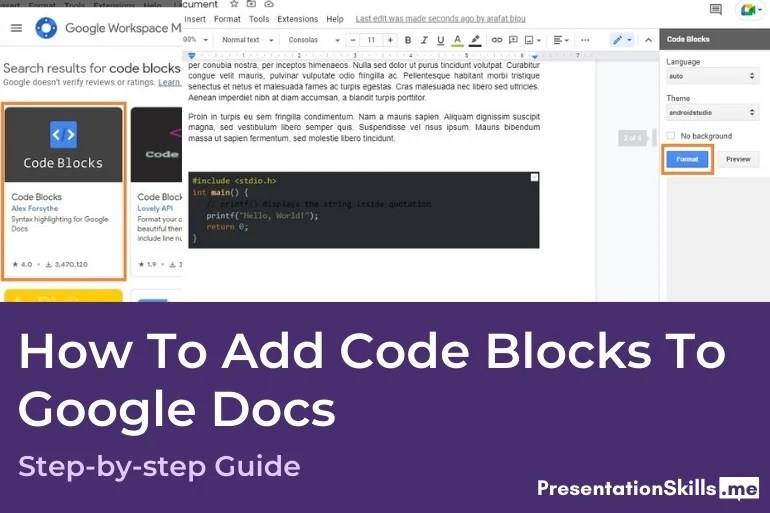Star the document
The height and width of the screenshot is (513, 770).
(235, 4)
